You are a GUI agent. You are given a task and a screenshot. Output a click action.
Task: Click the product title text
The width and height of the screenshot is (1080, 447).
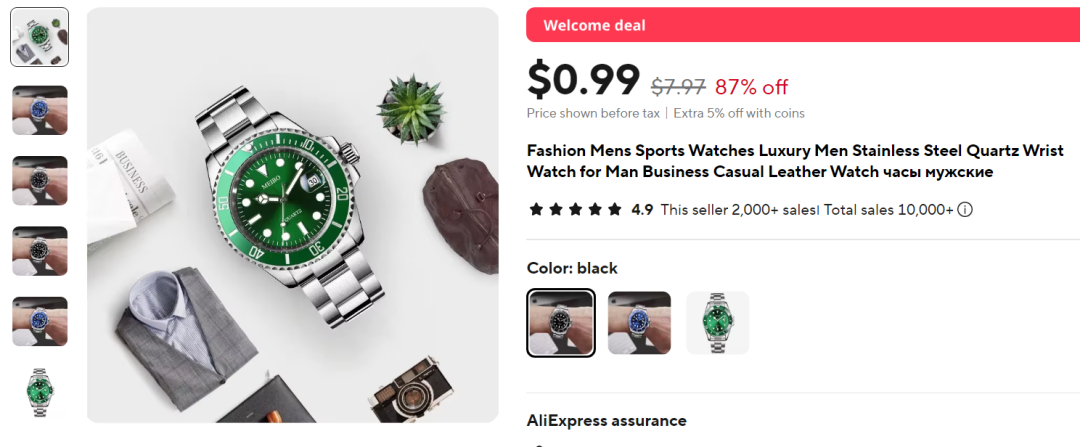pos(796,161)
